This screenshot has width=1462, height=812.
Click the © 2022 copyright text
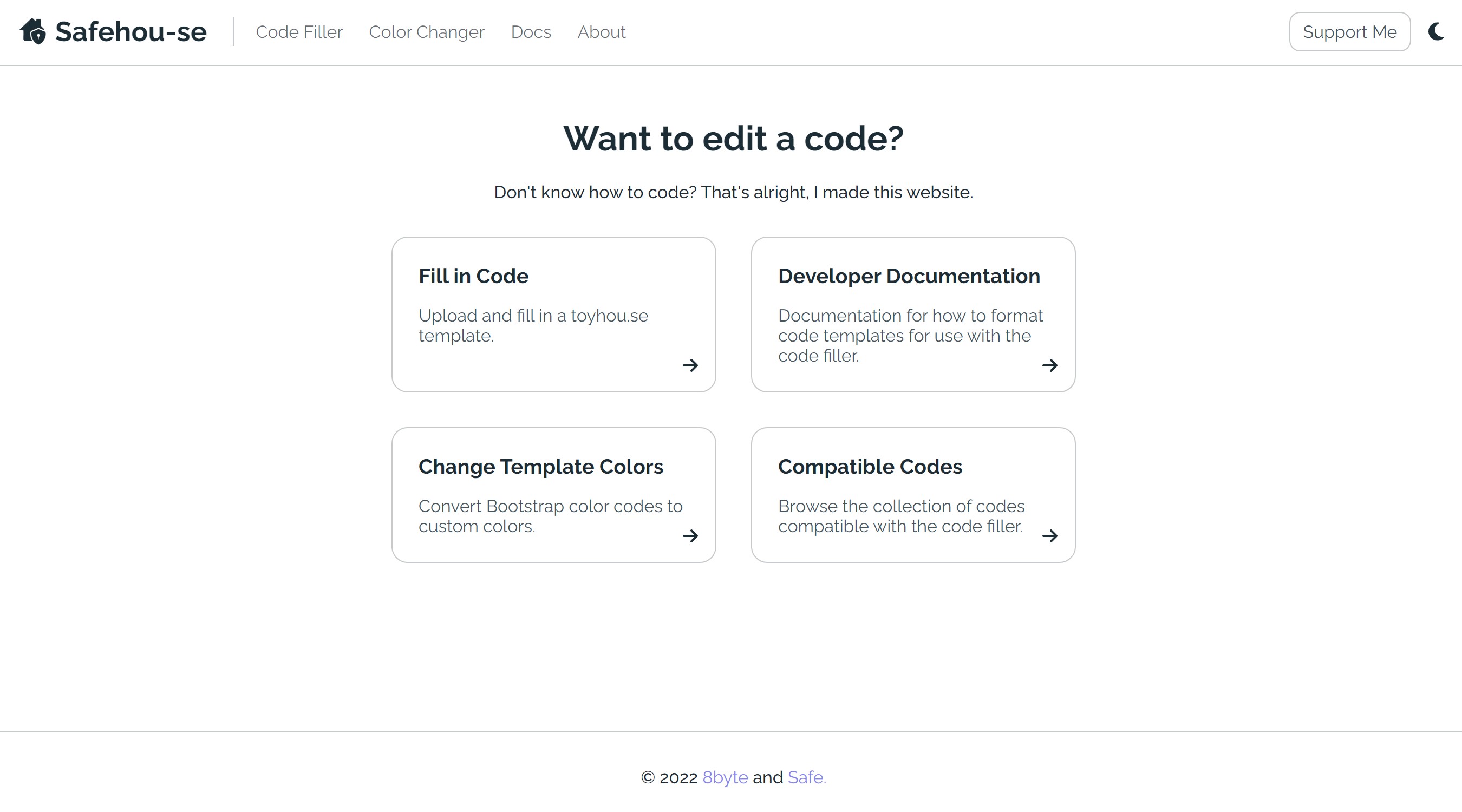click(x=669, y=777)
